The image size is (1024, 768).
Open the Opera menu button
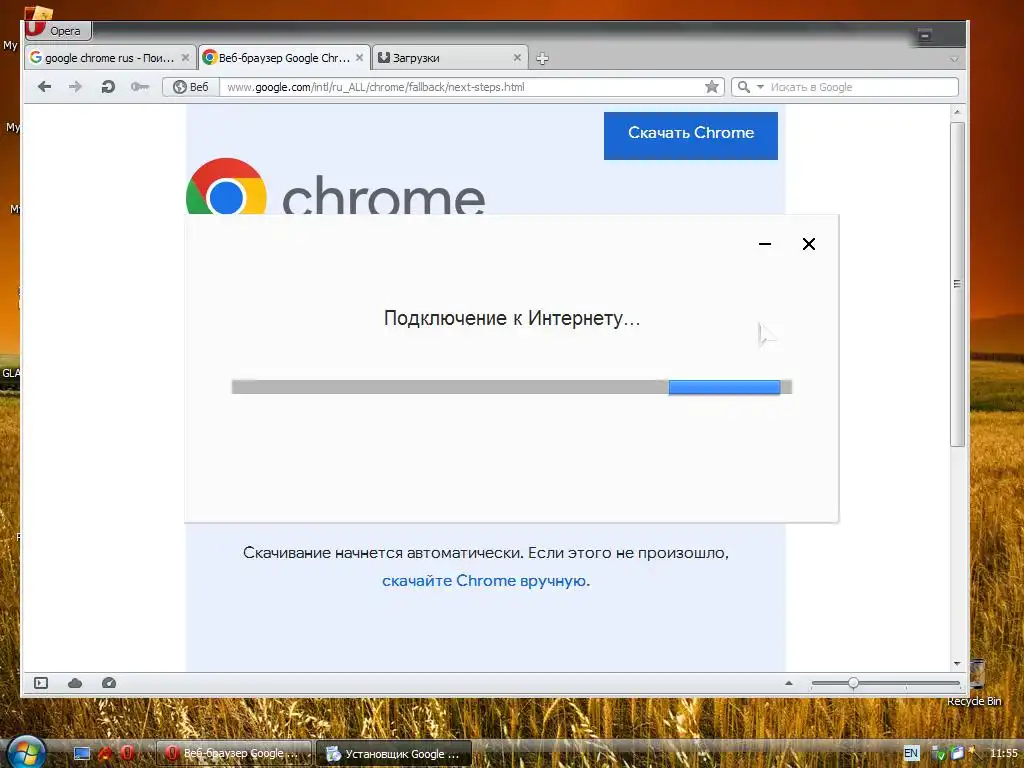58,31
